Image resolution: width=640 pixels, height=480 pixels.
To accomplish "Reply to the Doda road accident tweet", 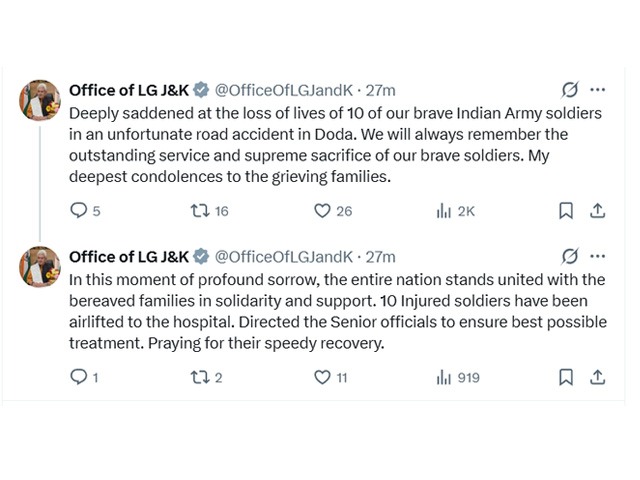I will click(x=79, y=211).
